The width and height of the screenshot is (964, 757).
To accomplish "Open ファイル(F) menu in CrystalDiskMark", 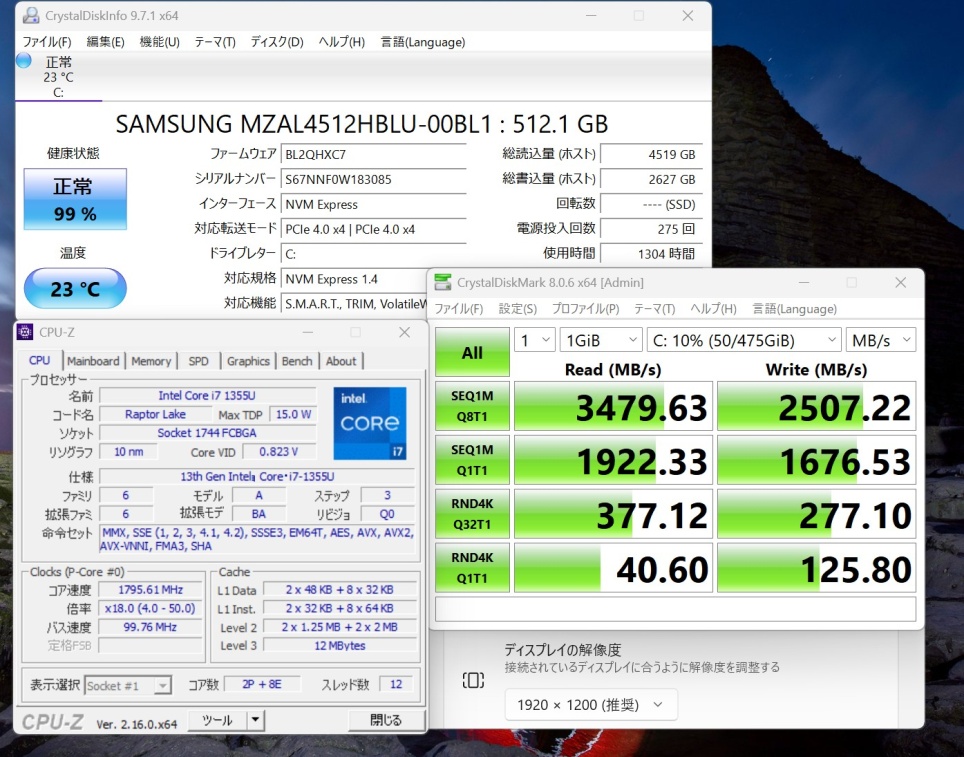I will [x=459, y=309].
